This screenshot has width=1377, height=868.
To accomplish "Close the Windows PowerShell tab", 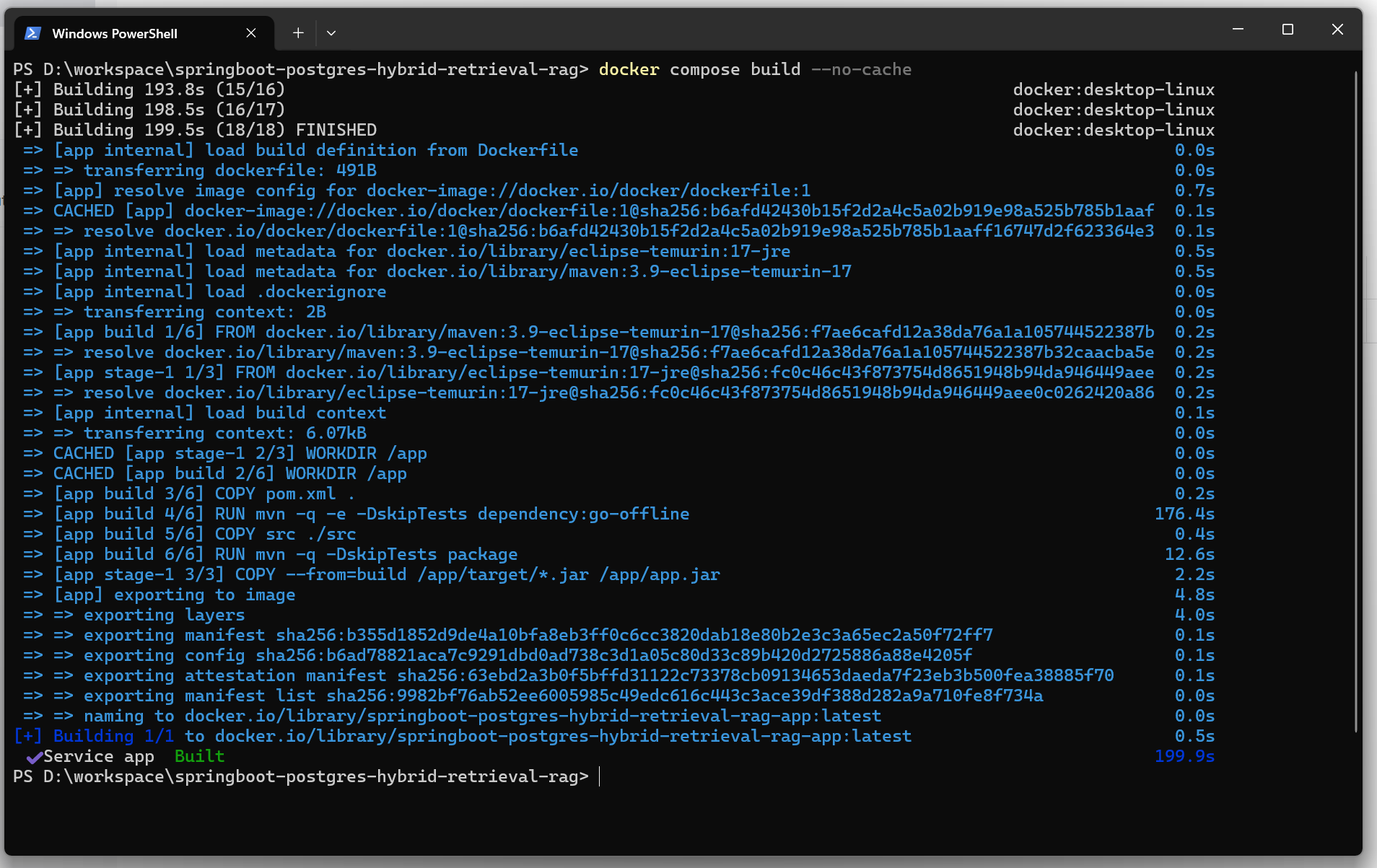I will [251, 32].
